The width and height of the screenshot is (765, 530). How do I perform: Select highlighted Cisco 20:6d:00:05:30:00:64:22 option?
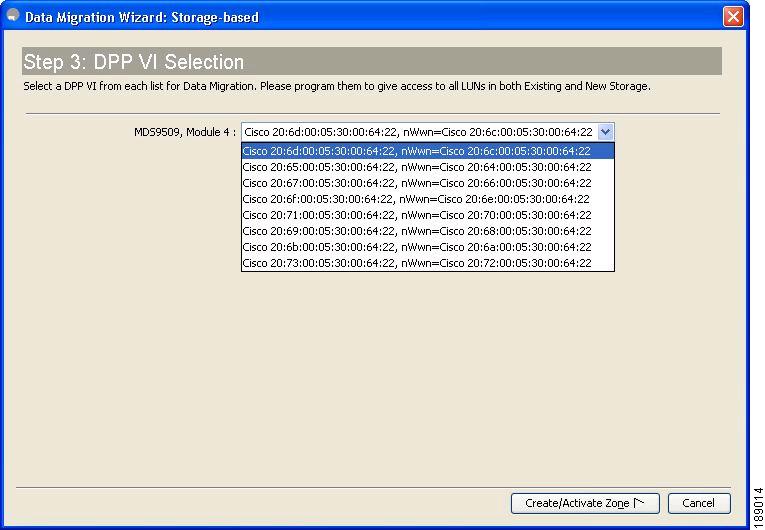428,151
